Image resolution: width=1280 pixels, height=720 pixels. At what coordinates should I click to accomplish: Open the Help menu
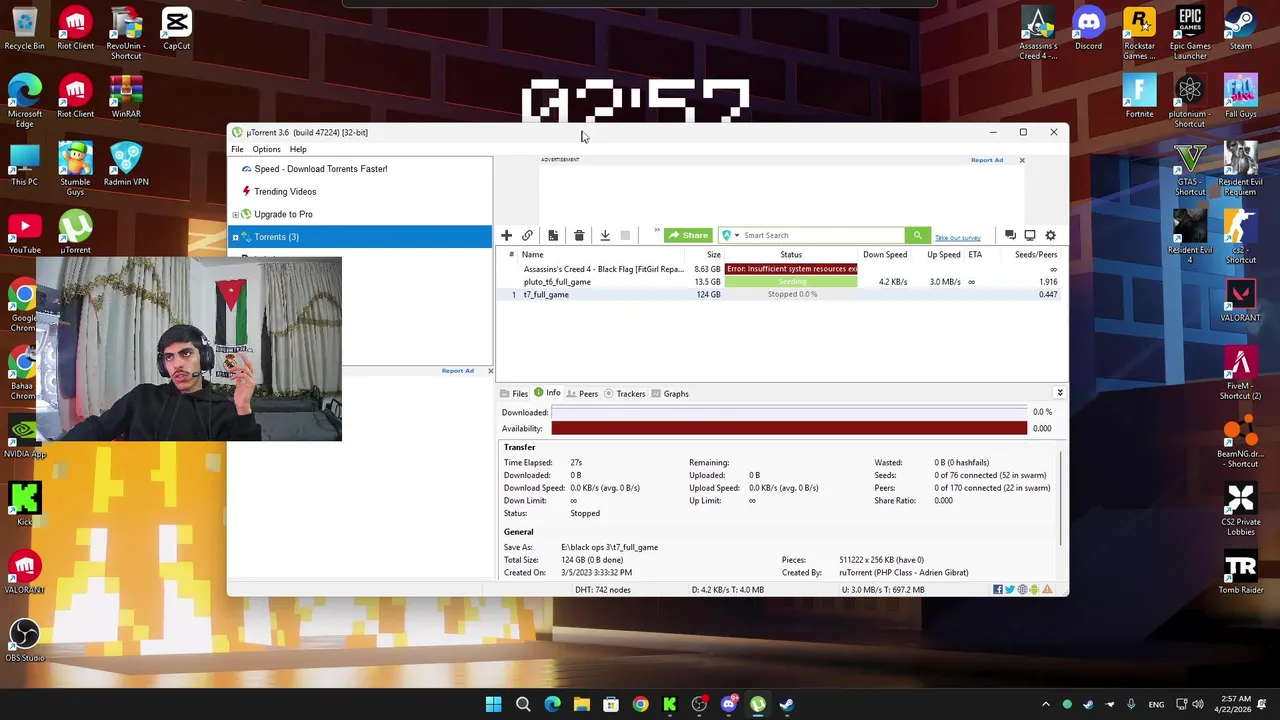[x=298, y=149]
